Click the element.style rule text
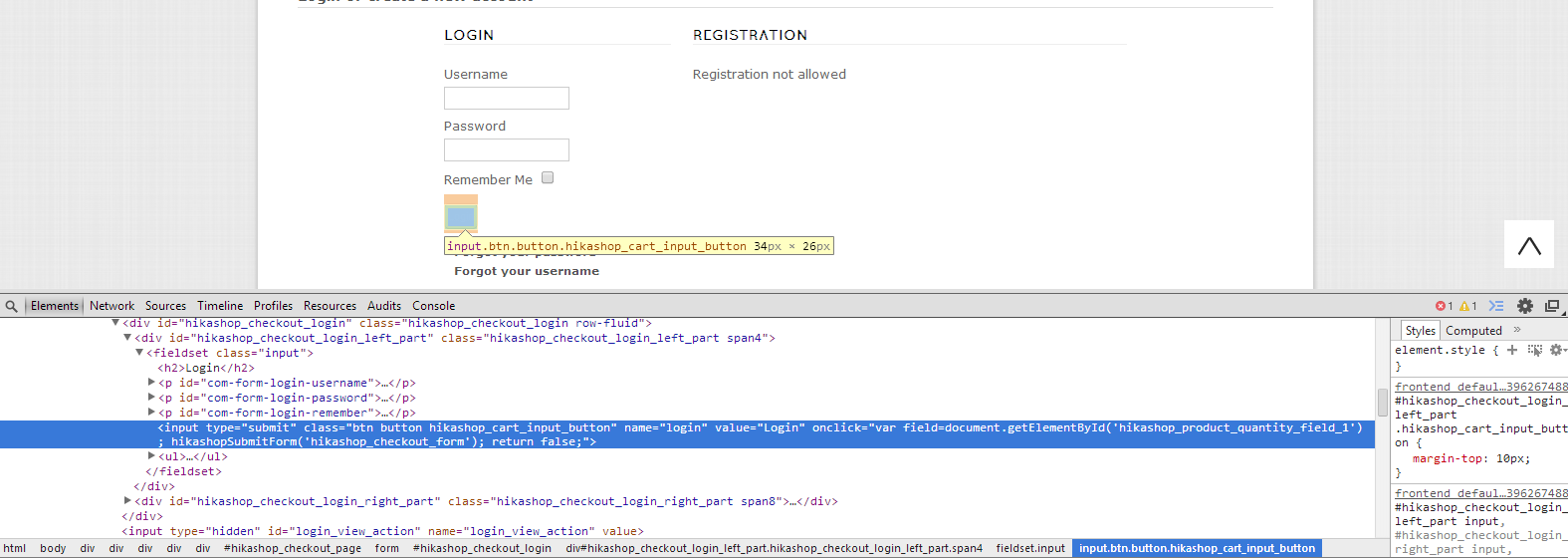Image resolution: width=1568 pixels, height=558 pixels. click(x=1440, y=350)
